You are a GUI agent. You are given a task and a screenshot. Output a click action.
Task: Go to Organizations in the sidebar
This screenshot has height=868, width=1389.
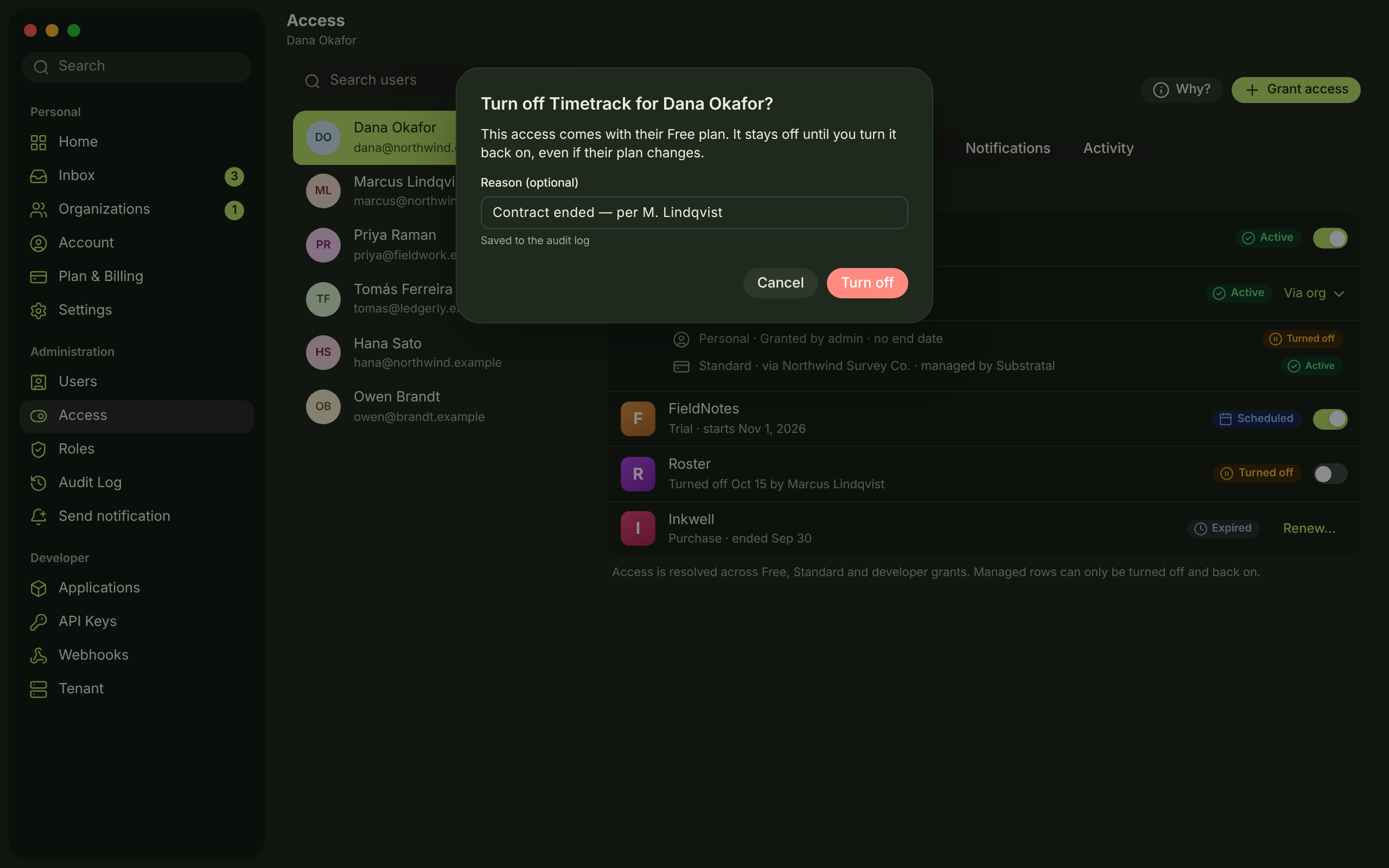click(x=137, y=209)
